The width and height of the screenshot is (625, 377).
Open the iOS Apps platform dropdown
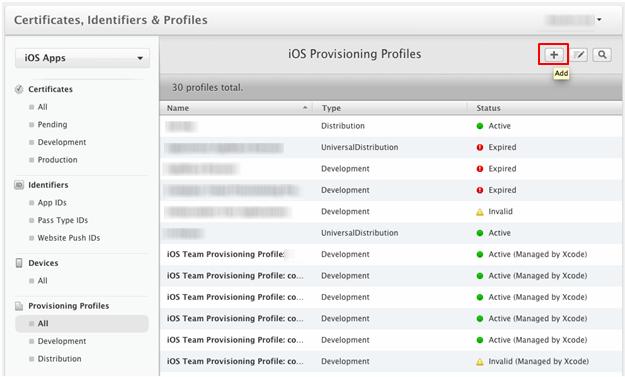83,58
